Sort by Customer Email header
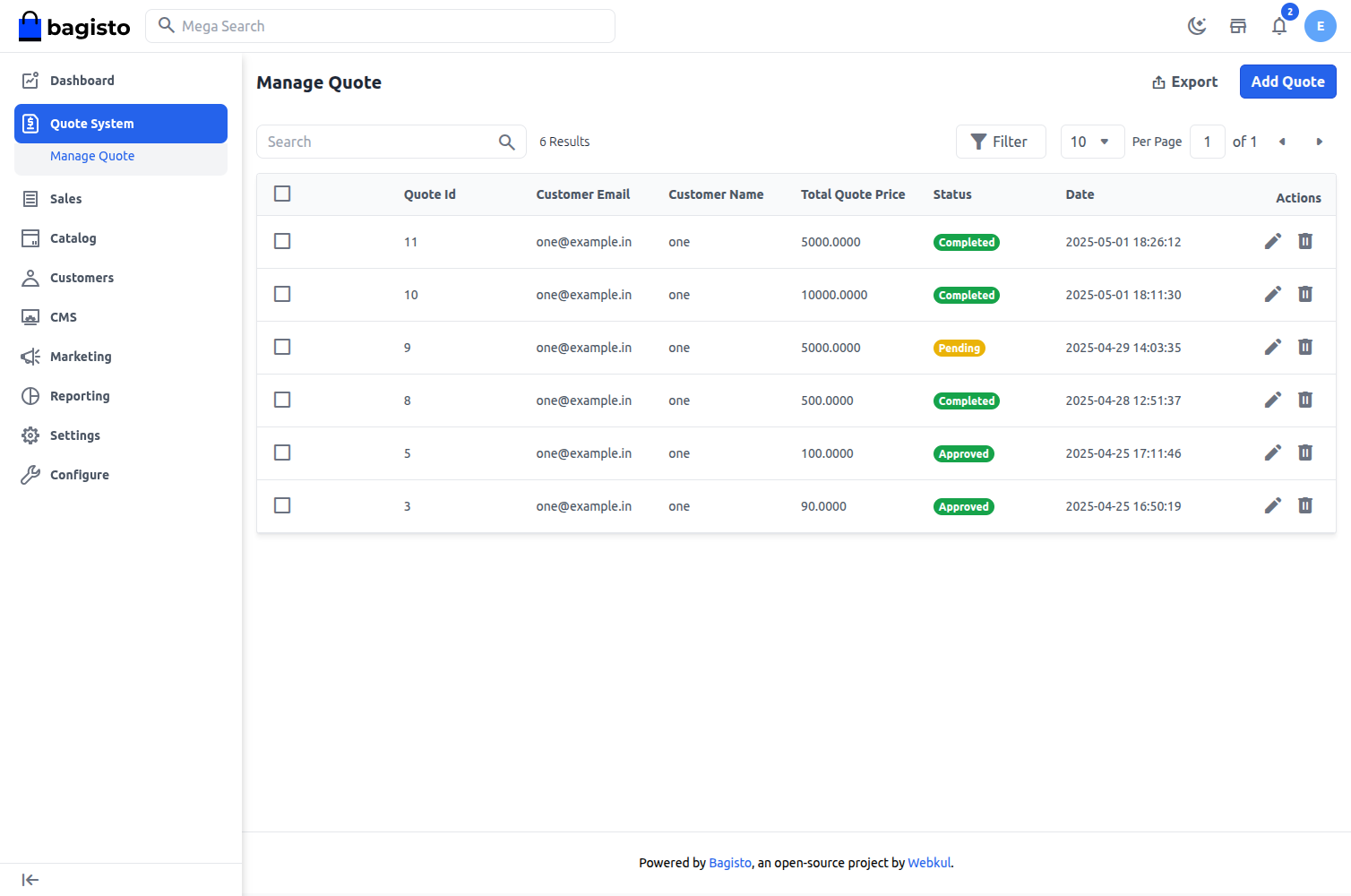The width and height of the screenshot is (1351, 896). click(x=582, y=194)
